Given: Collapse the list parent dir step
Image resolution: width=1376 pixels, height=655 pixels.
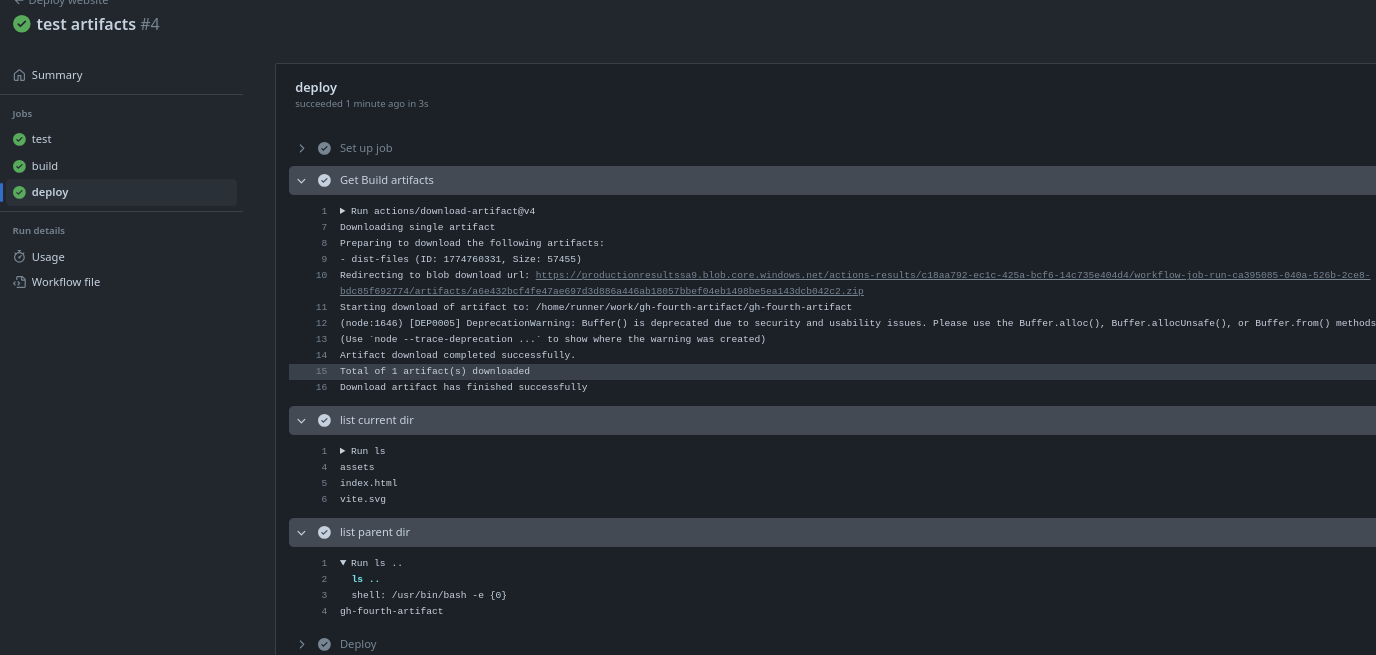Looking at the screenshot, I should 302,532.
